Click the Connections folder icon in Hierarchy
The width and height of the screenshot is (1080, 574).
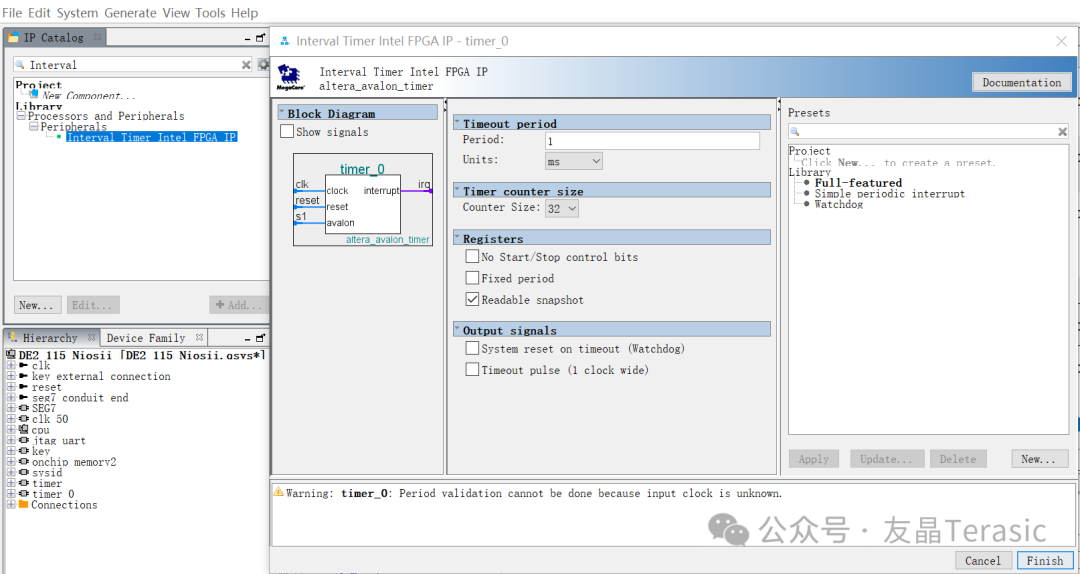coord(23,504)
